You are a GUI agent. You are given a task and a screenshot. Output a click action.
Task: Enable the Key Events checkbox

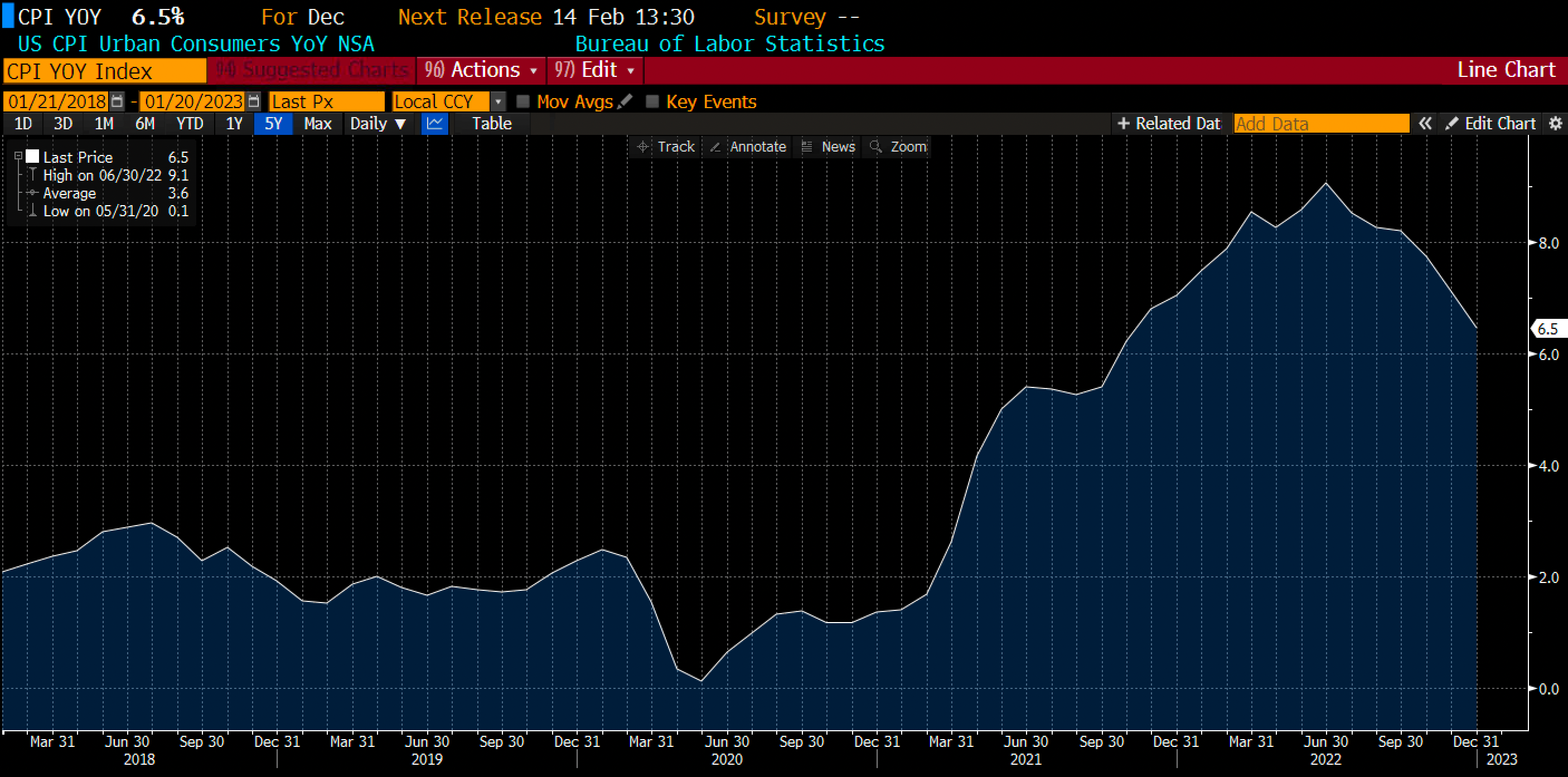(652, 101)
